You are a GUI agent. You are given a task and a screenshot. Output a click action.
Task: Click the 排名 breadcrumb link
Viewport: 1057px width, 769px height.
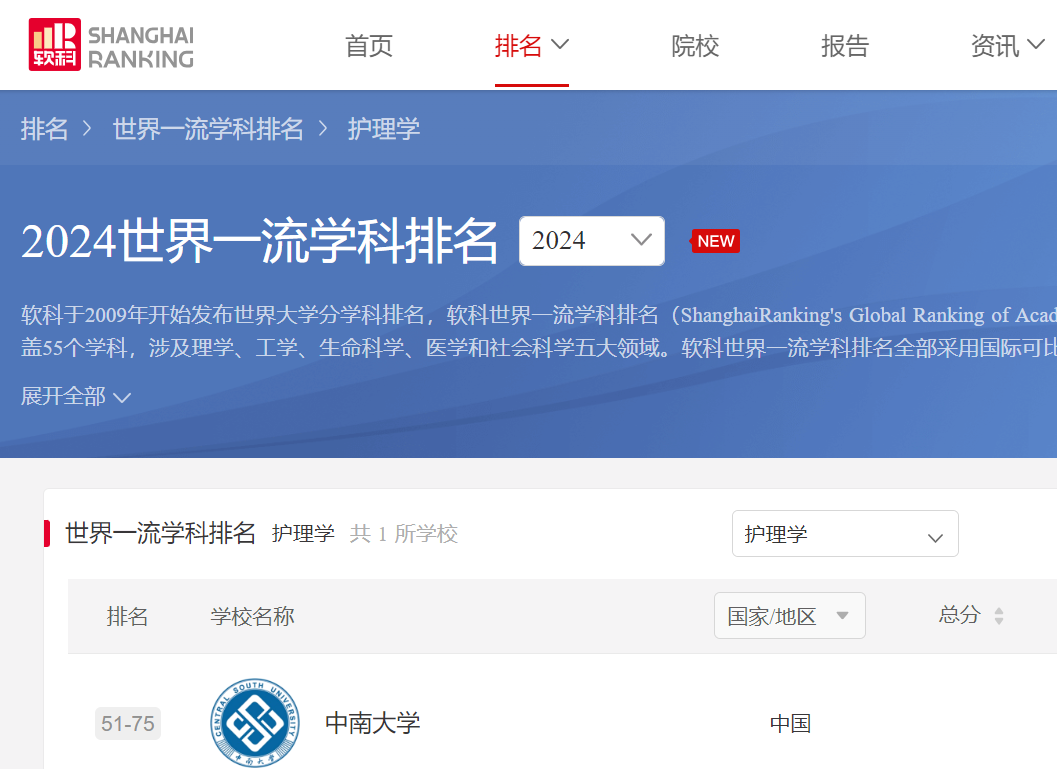[45, 129]
